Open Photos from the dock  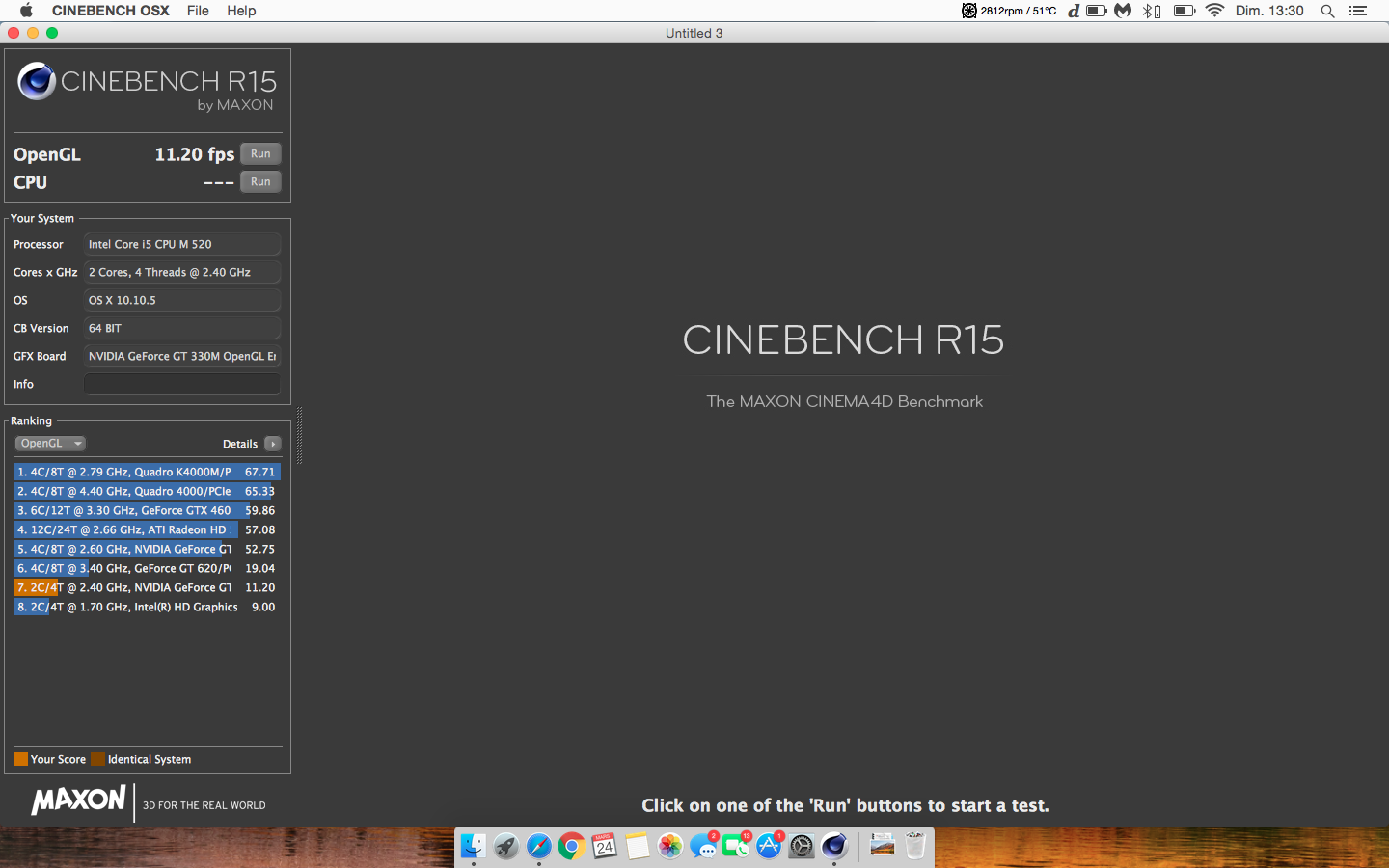(x=669, y=847)
